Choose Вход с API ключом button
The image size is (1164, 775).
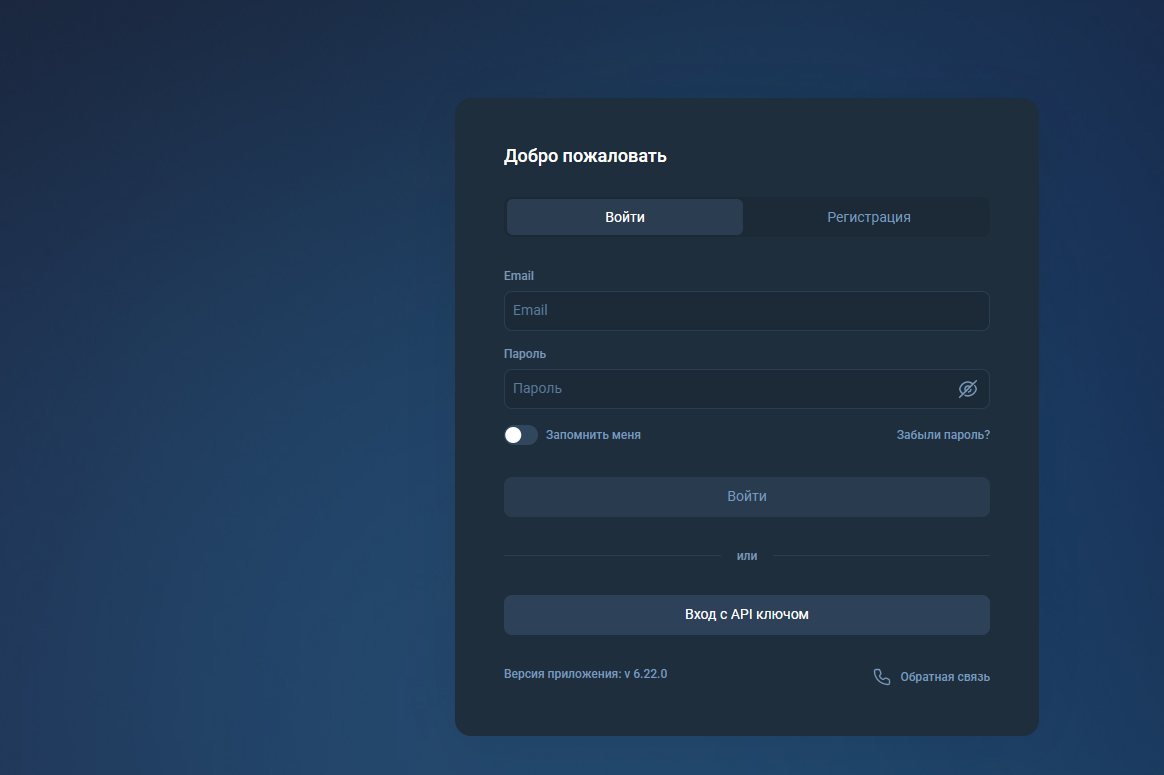[x=746, y=615]
